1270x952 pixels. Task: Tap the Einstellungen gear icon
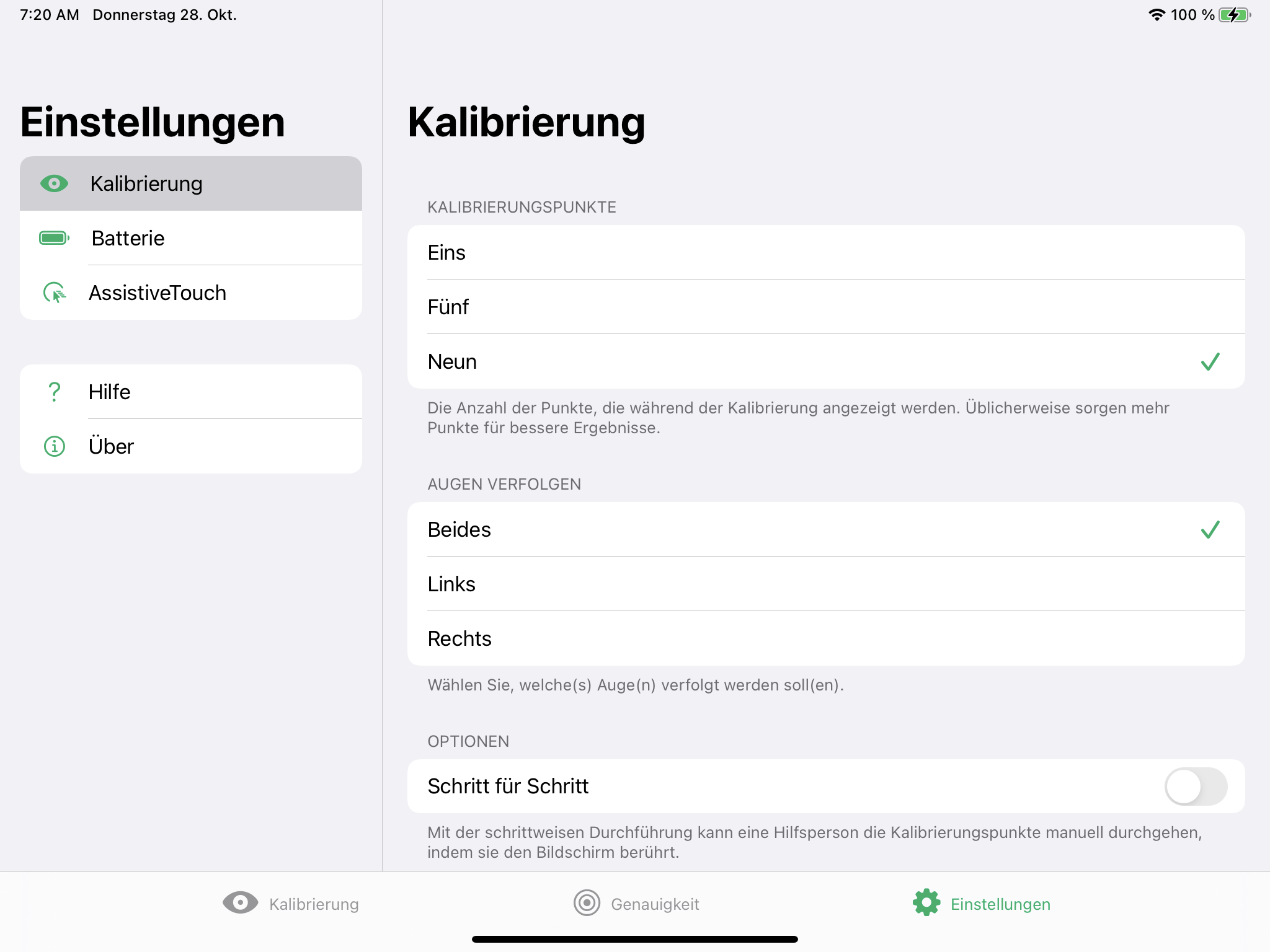pyautogui.click(x=926, y=903)
